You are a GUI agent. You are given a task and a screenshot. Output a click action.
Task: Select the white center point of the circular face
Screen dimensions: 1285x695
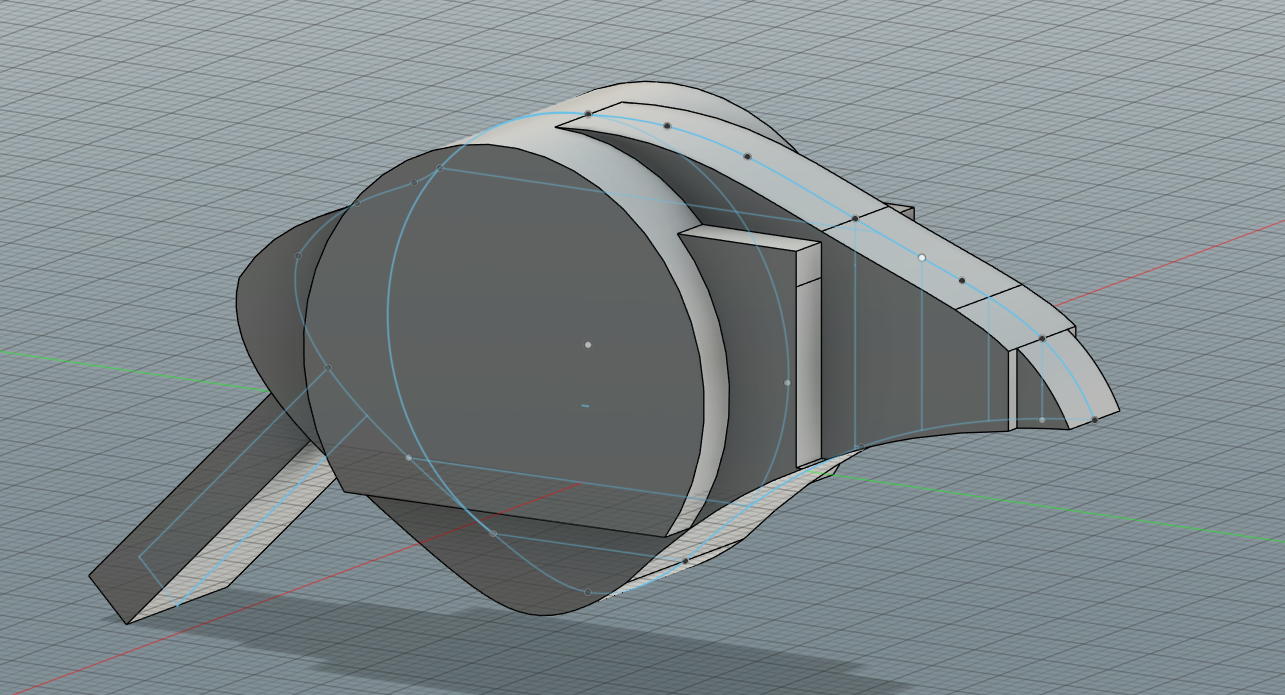point(588,345)
